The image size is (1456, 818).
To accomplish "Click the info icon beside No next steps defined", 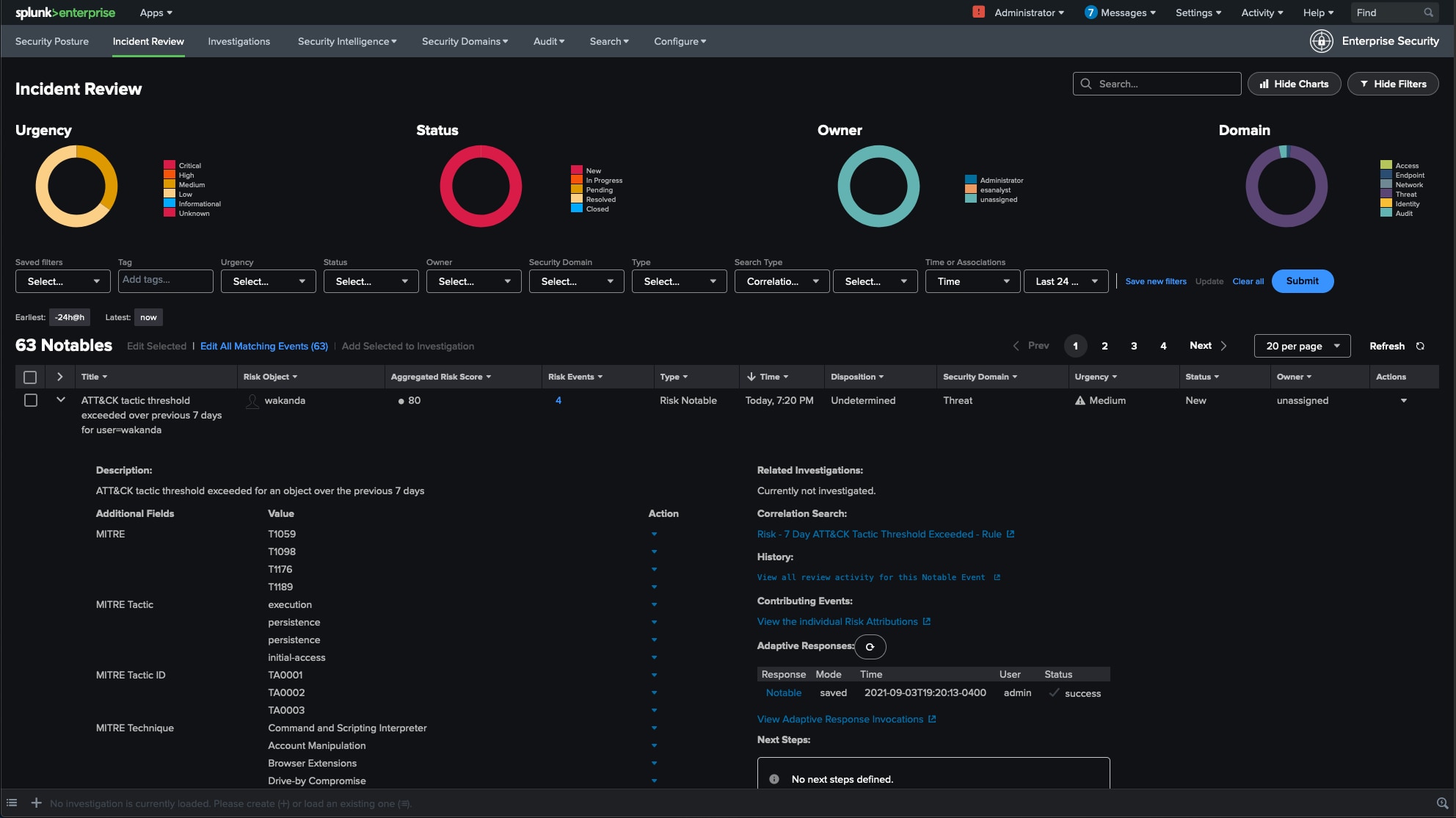I will tap(773, 779).
